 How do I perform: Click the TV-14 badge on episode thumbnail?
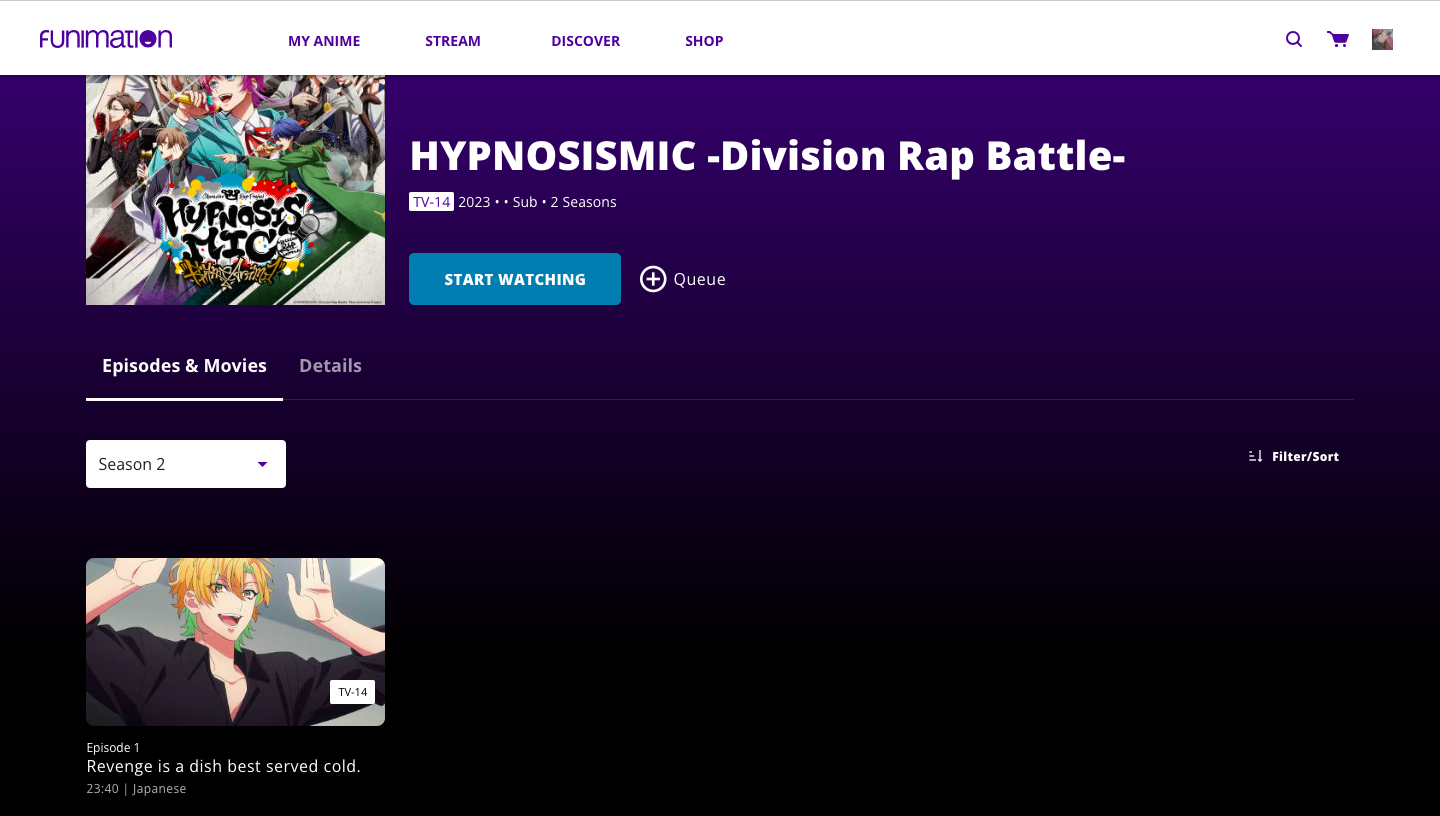(x=352, y=692)
